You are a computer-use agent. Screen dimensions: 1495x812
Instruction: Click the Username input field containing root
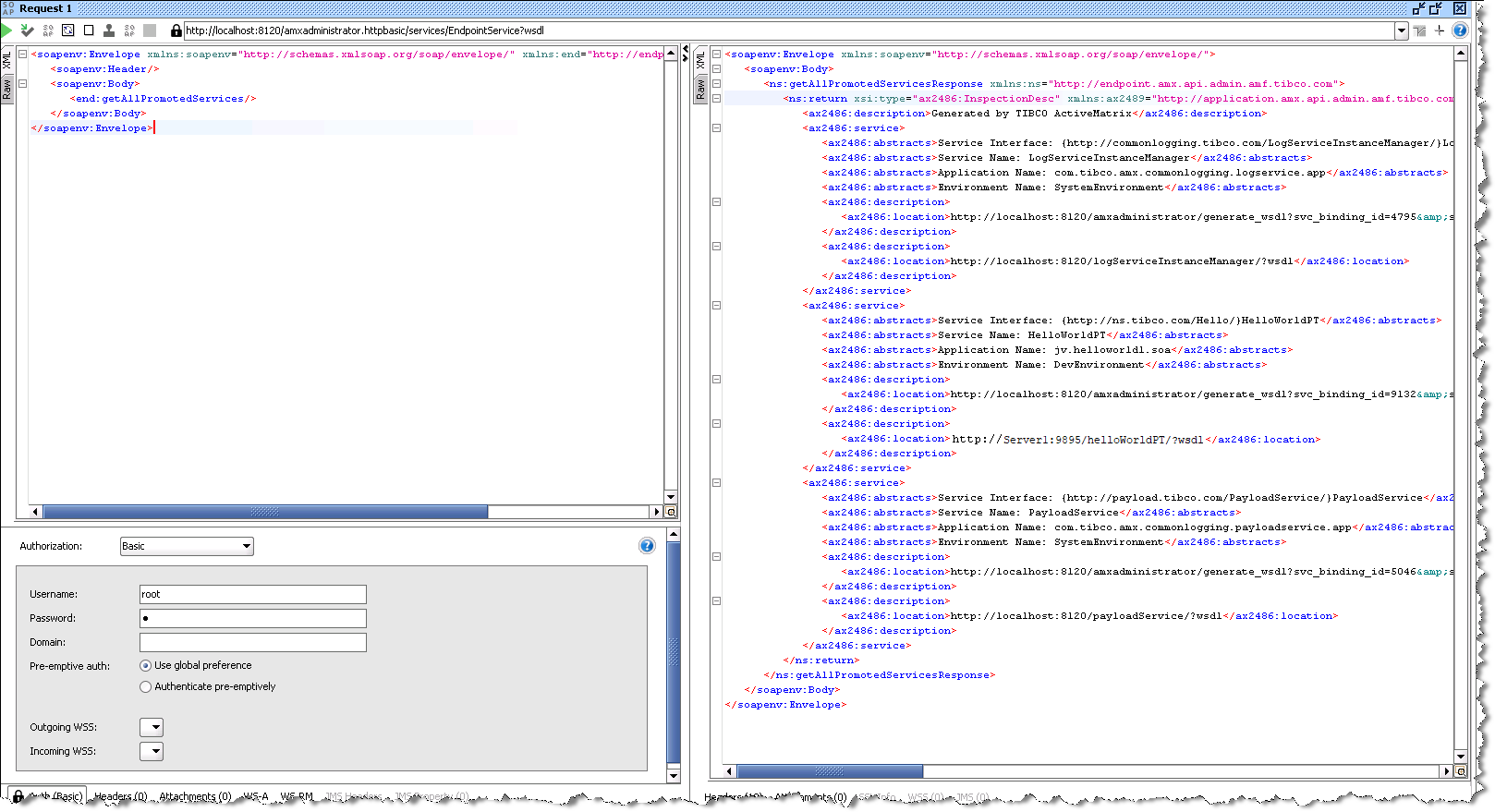tap(252, 594)
